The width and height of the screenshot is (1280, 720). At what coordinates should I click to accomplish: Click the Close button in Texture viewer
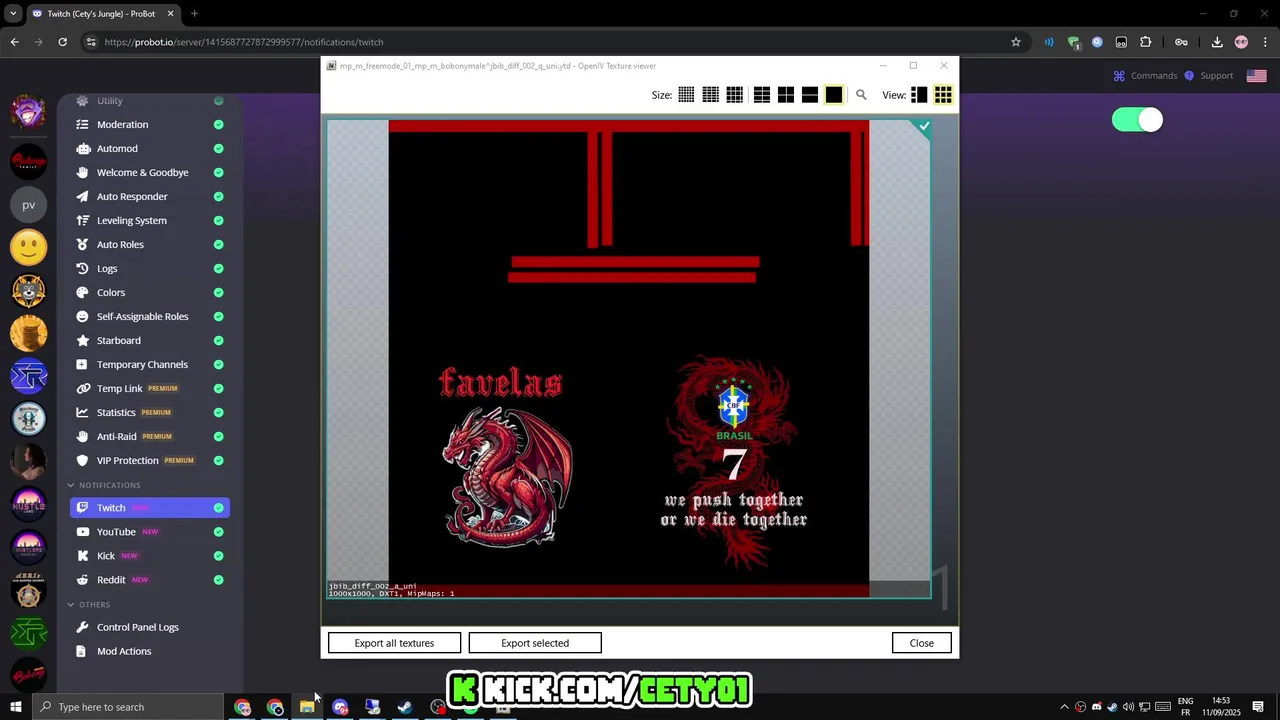[x=922, y=643]
